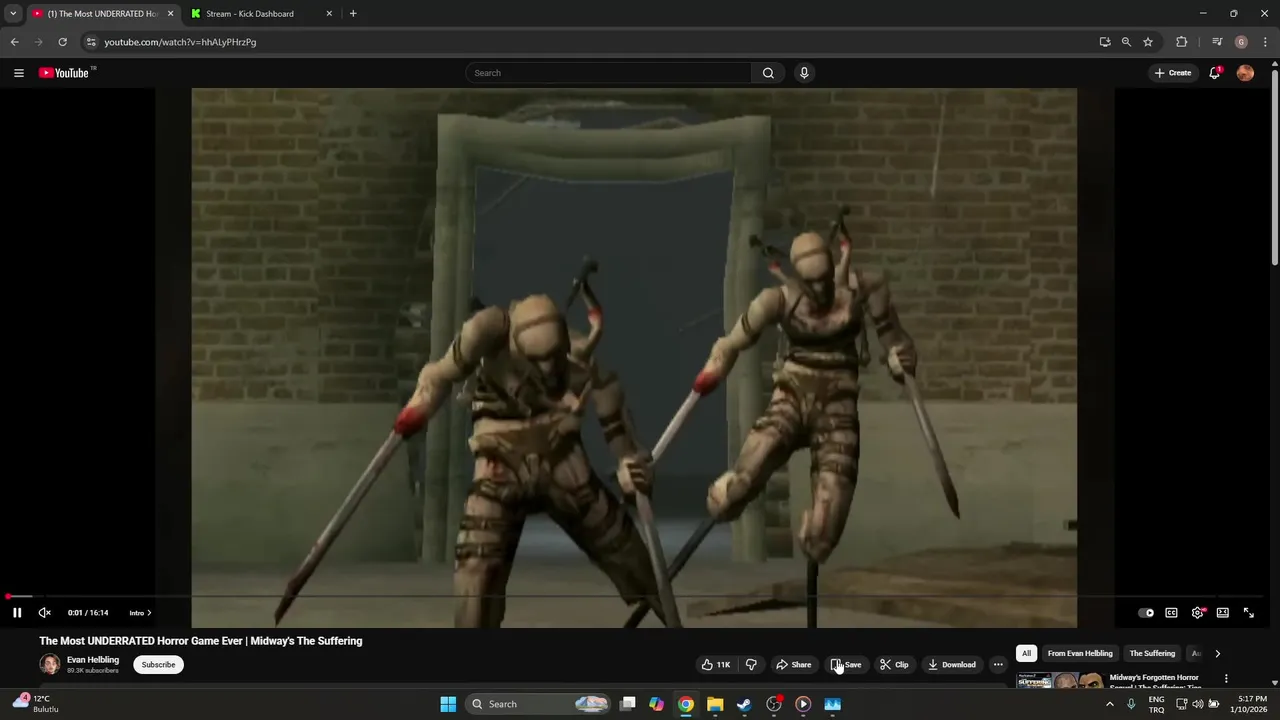Show hidden system tray icons chevron
The height and width of the screenshot is (720, 1280).
(1109, 704)
